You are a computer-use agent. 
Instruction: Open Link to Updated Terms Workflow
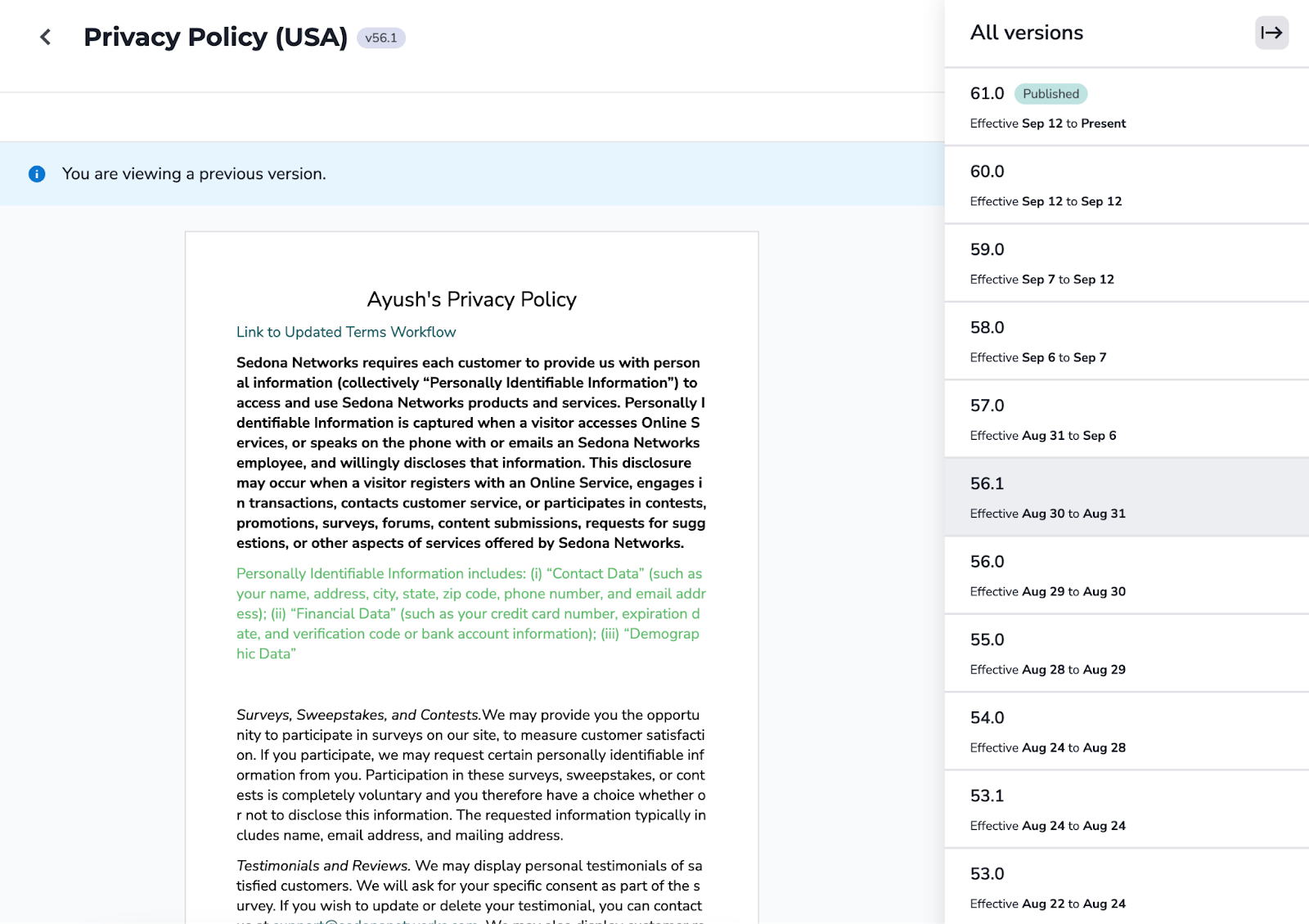pos(346,332)
